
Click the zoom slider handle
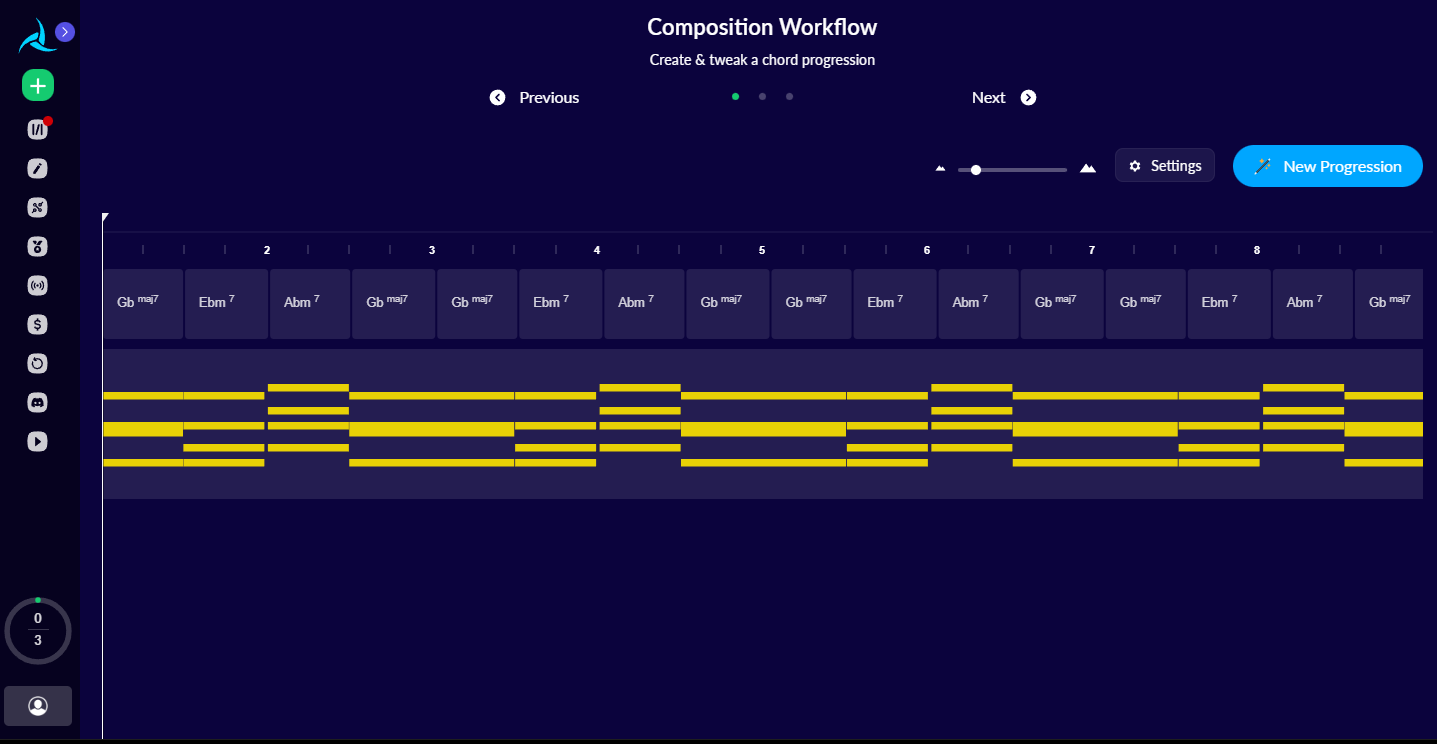tap(975, 169)
